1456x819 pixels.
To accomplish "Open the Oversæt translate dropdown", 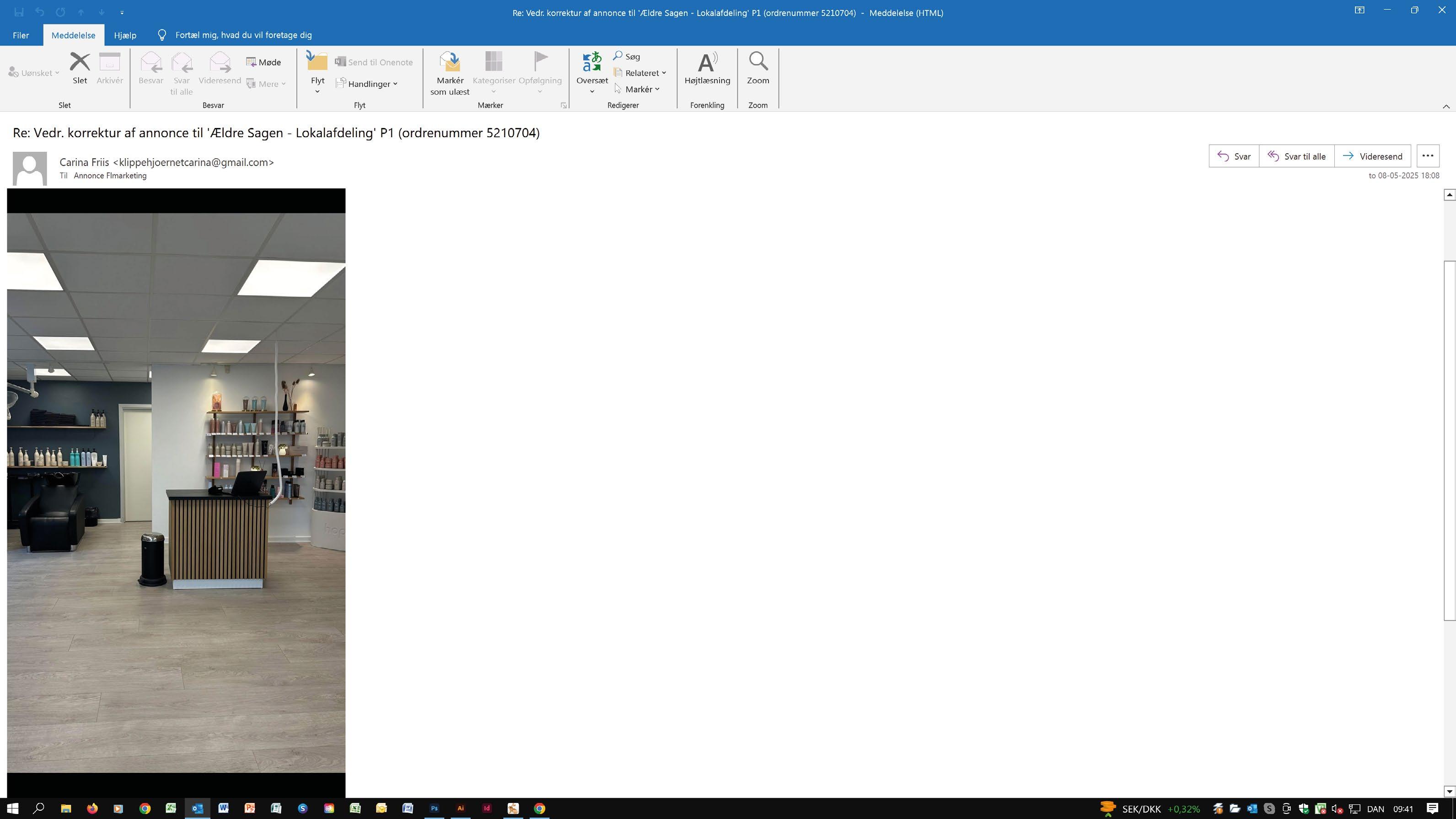I will [x=592, y=91].
